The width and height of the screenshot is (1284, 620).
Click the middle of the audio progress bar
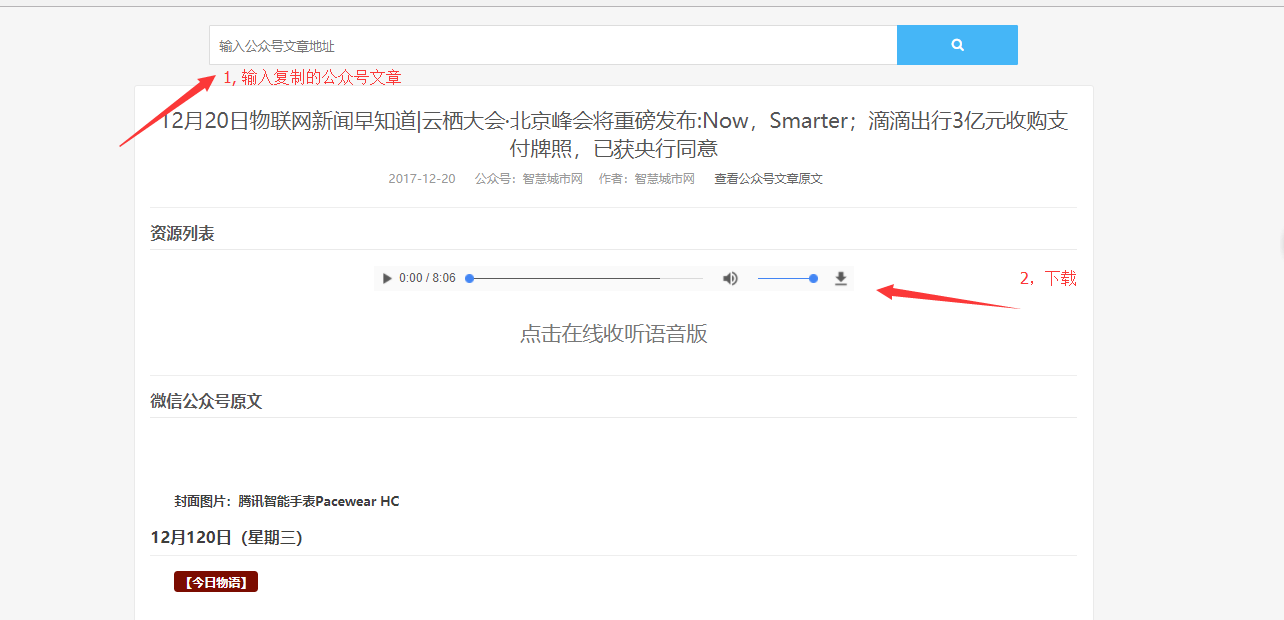tap(586, 278)
